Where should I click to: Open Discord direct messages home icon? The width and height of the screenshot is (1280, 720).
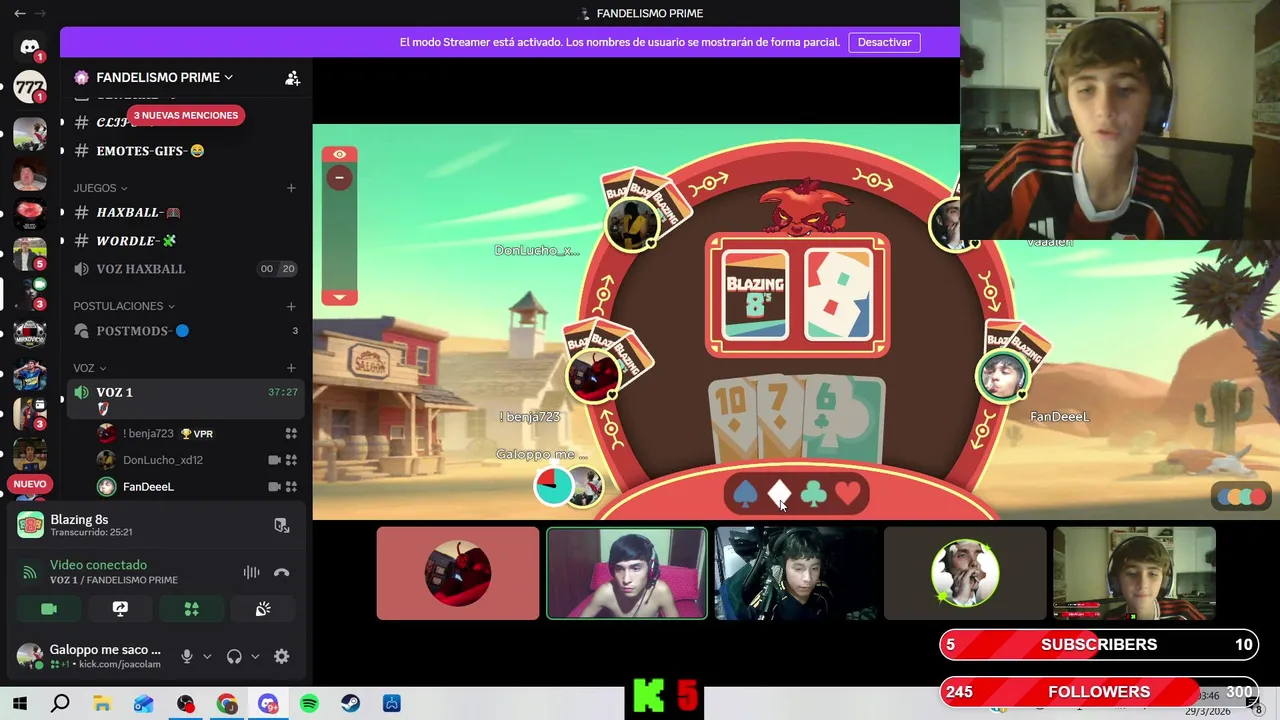click(x=30, y=46)
